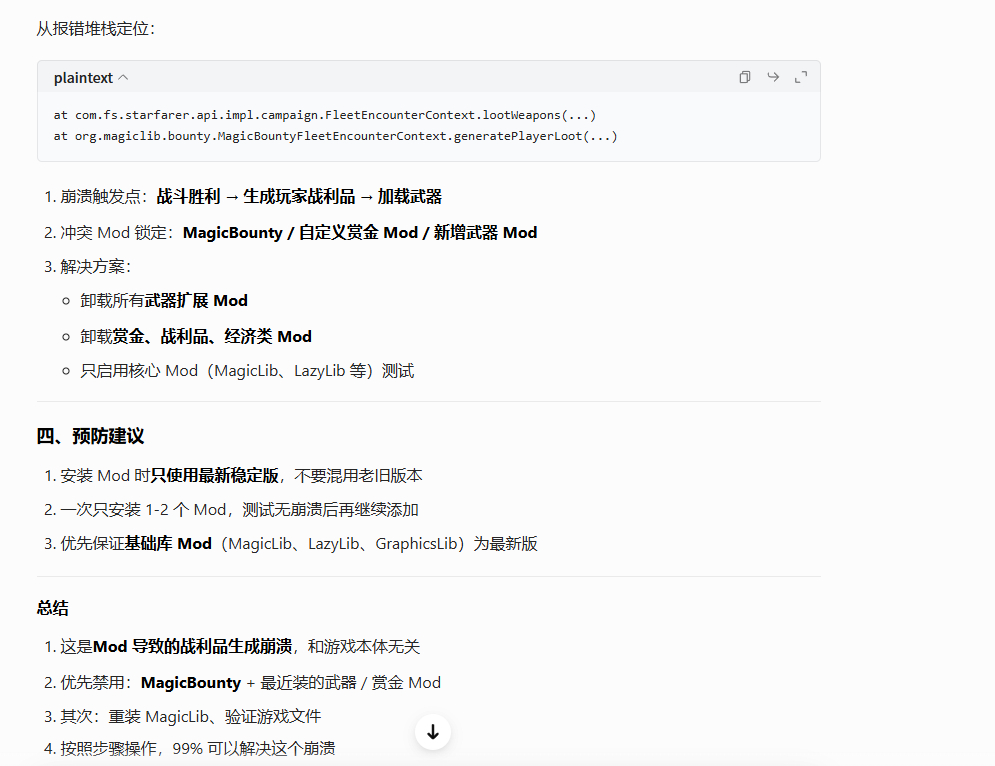Click the lootWeapons stack trace line

[x=325, y=115]
